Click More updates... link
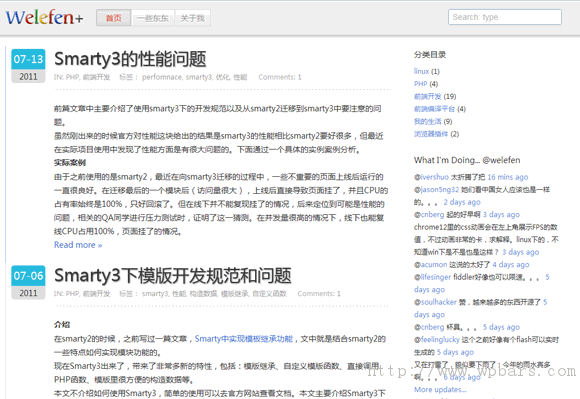 click(x=440, y=389)
